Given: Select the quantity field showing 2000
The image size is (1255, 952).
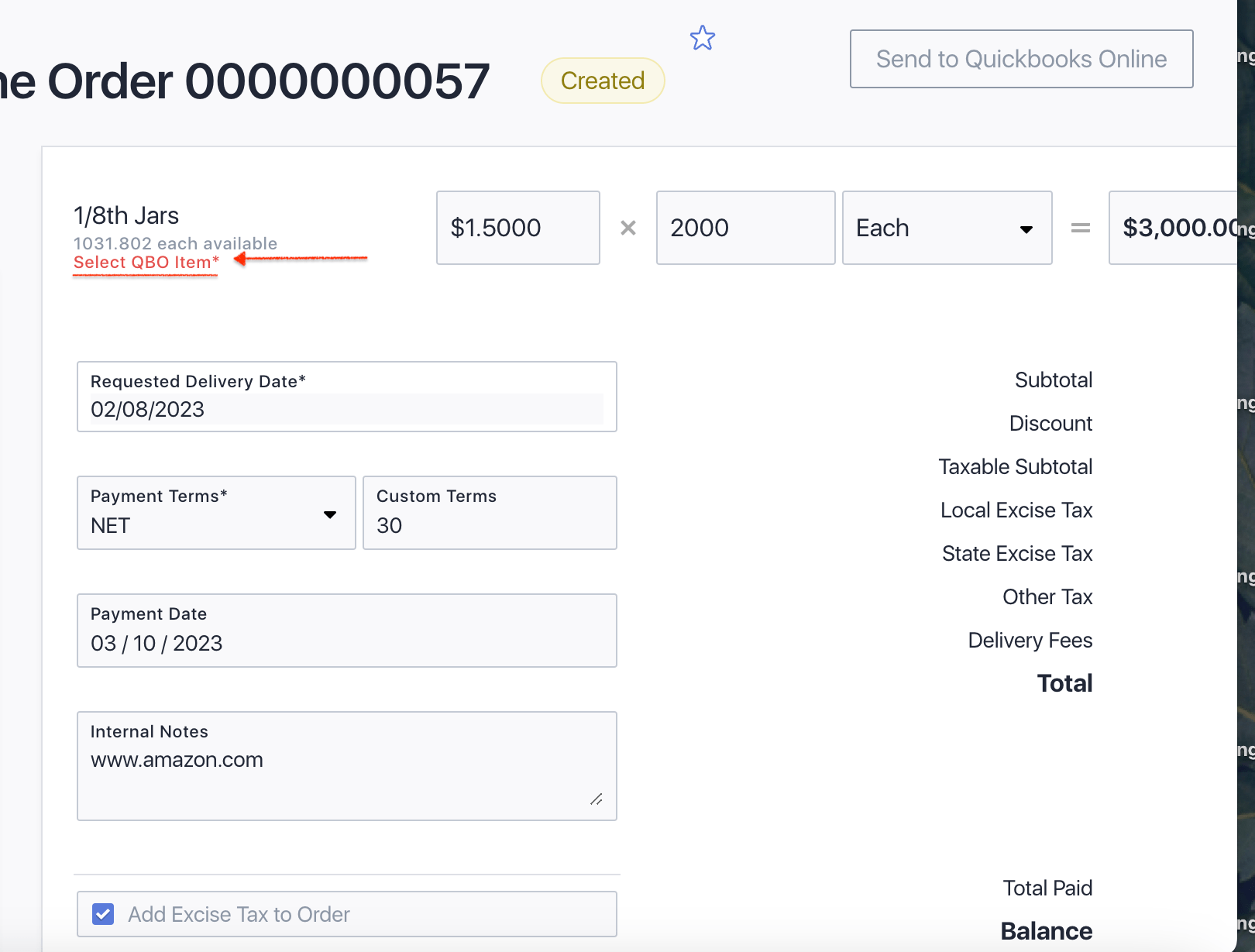Looking at the screenshot, I should click(745, 228).
